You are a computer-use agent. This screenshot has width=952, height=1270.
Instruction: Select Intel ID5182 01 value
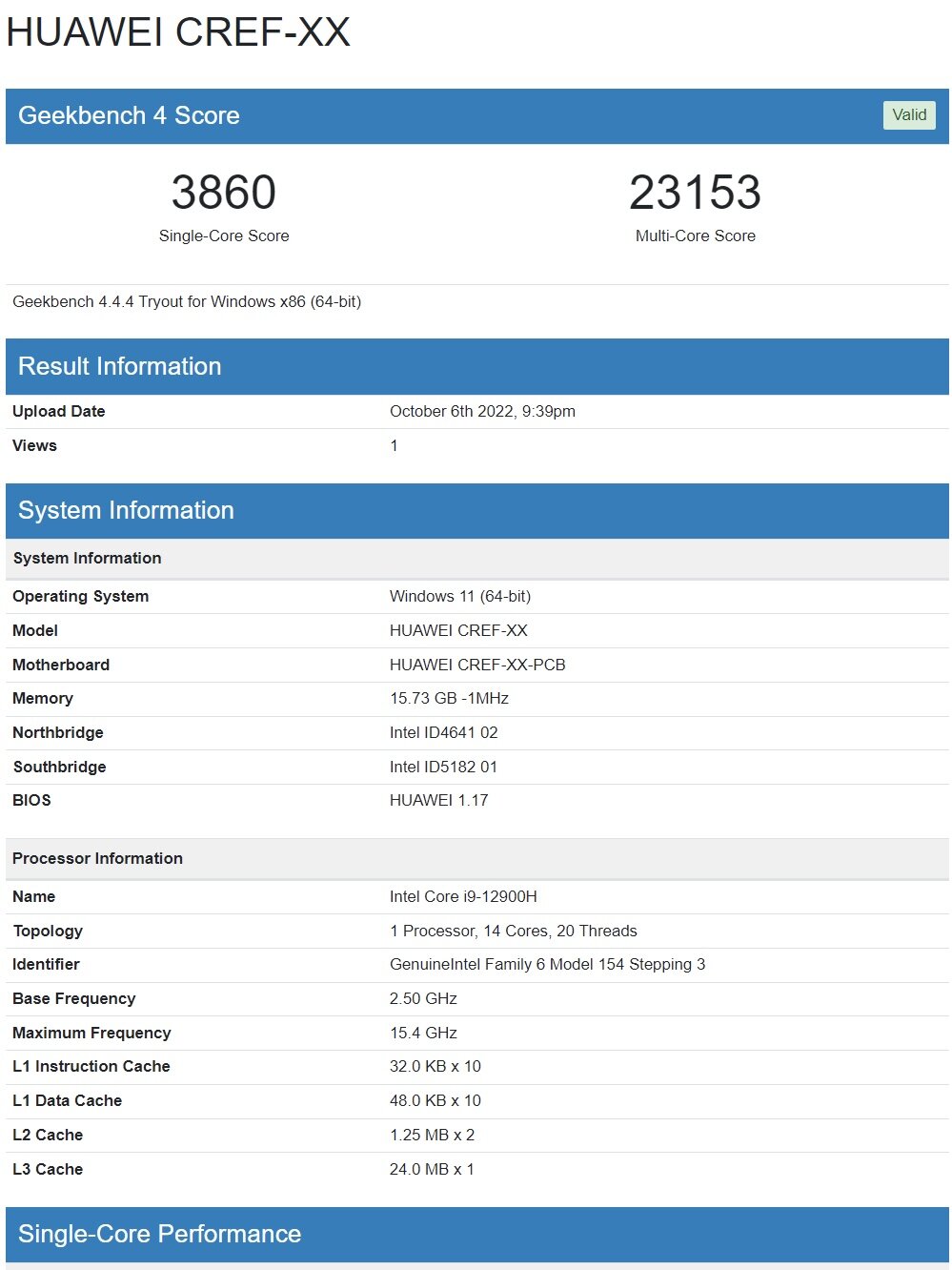point(443,767)
